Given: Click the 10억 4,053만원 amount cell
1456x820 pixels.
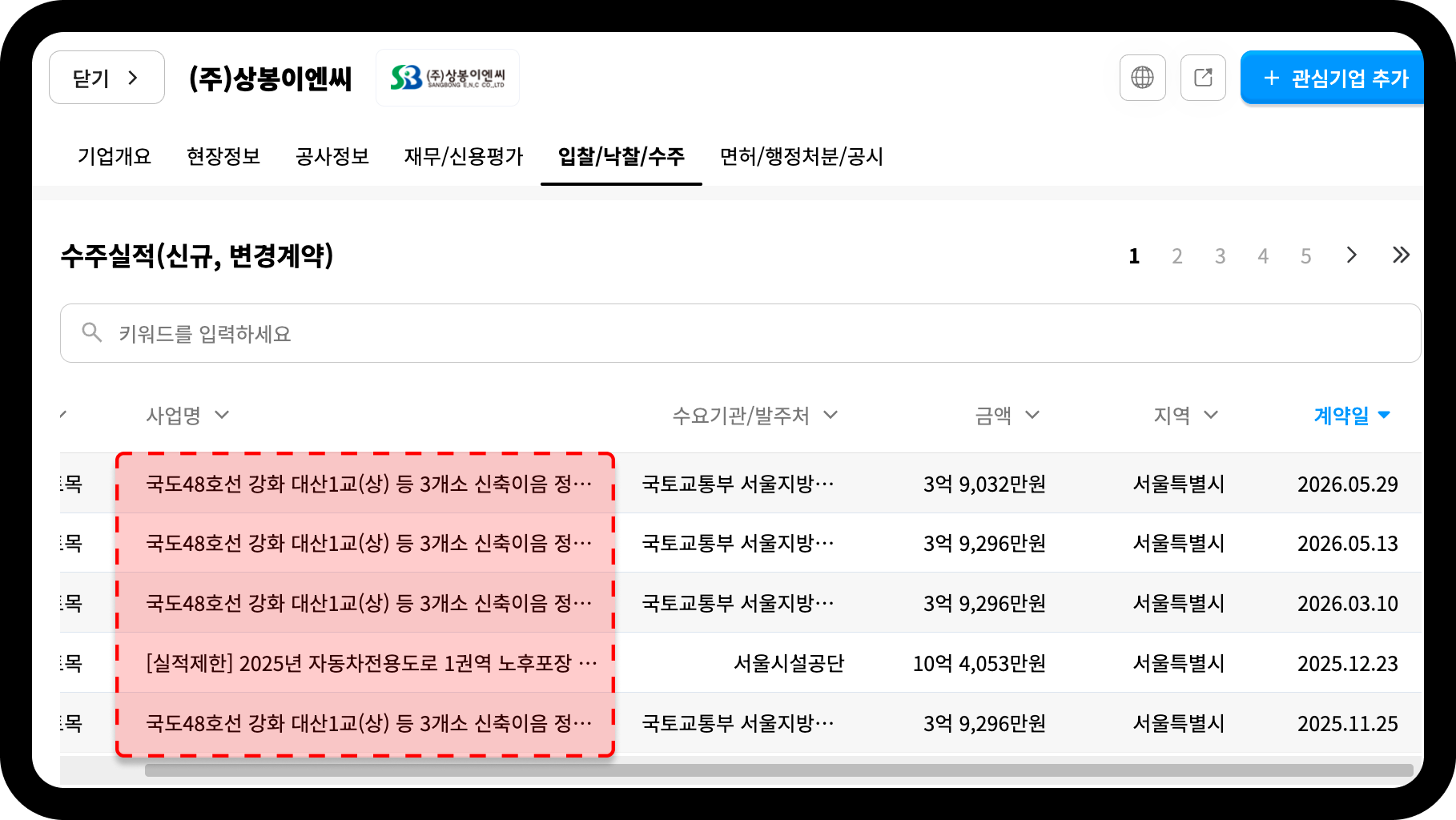Looking at the screenshot, I should point(979,663).
